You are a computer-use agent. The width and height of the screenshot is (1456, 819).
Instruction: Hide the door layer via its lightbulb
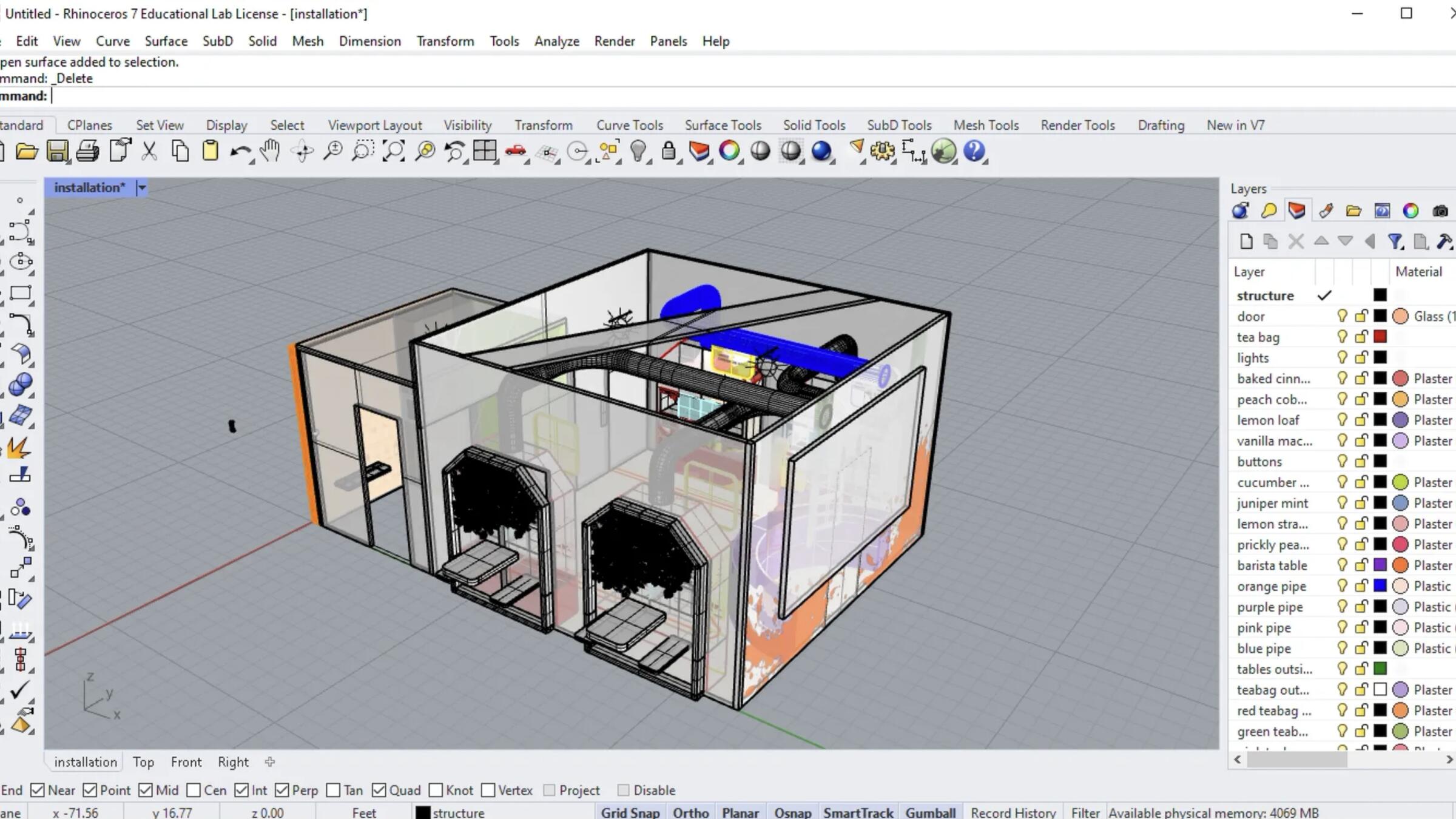[x=1342, y=315]
